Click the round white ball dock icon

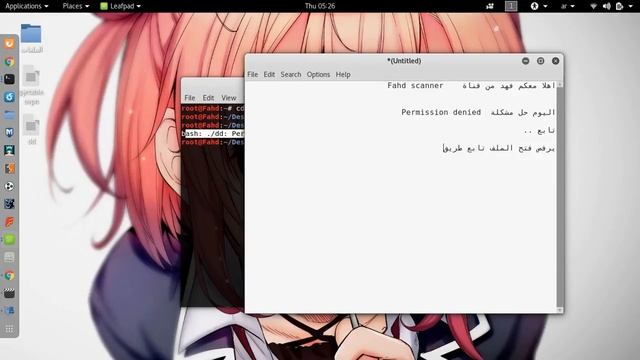[9, 186]
